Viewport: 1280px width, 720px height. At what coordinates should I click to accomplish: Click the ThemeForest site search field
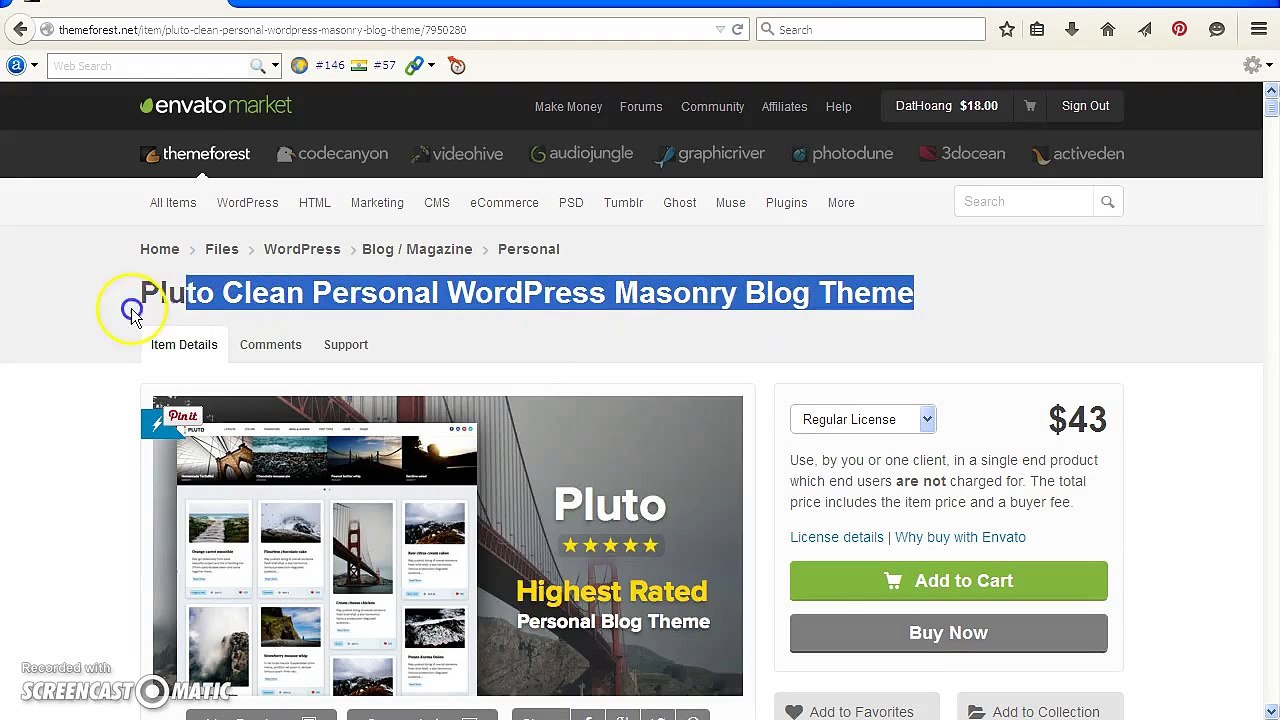point(1024,202)
